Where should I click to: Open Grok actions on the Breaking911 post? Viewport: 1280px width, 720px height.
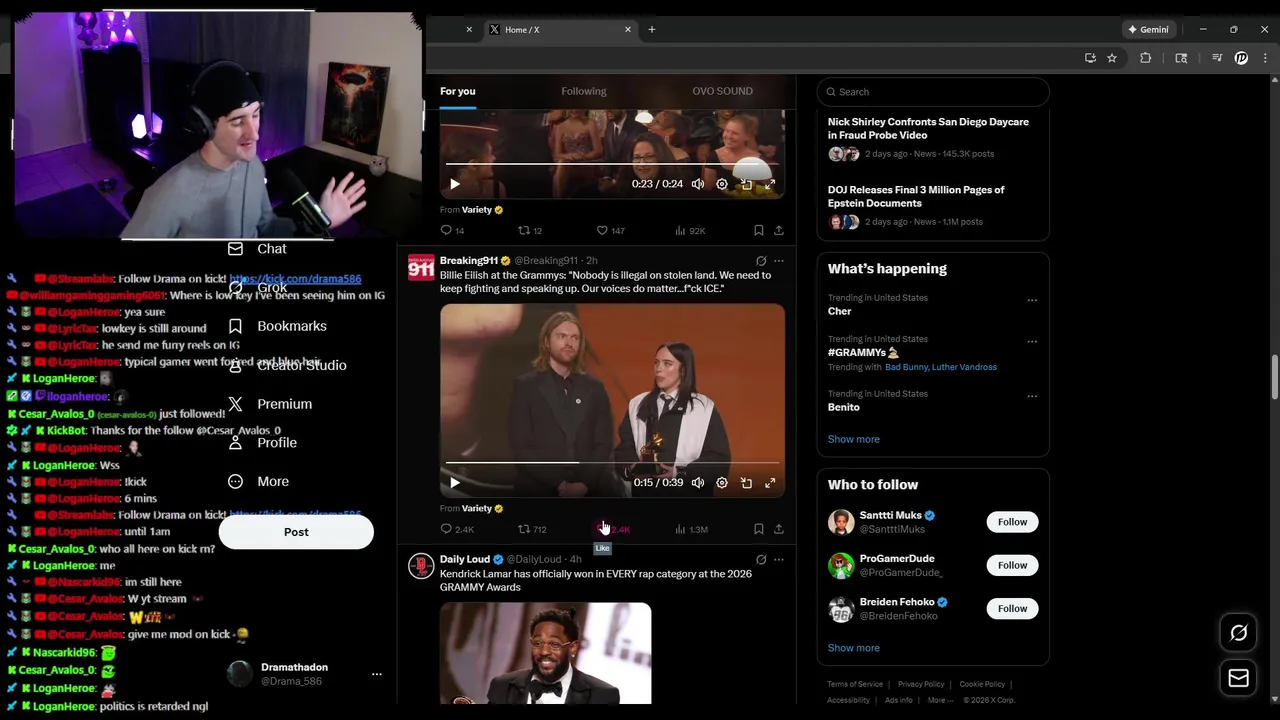tap(761, 261)
